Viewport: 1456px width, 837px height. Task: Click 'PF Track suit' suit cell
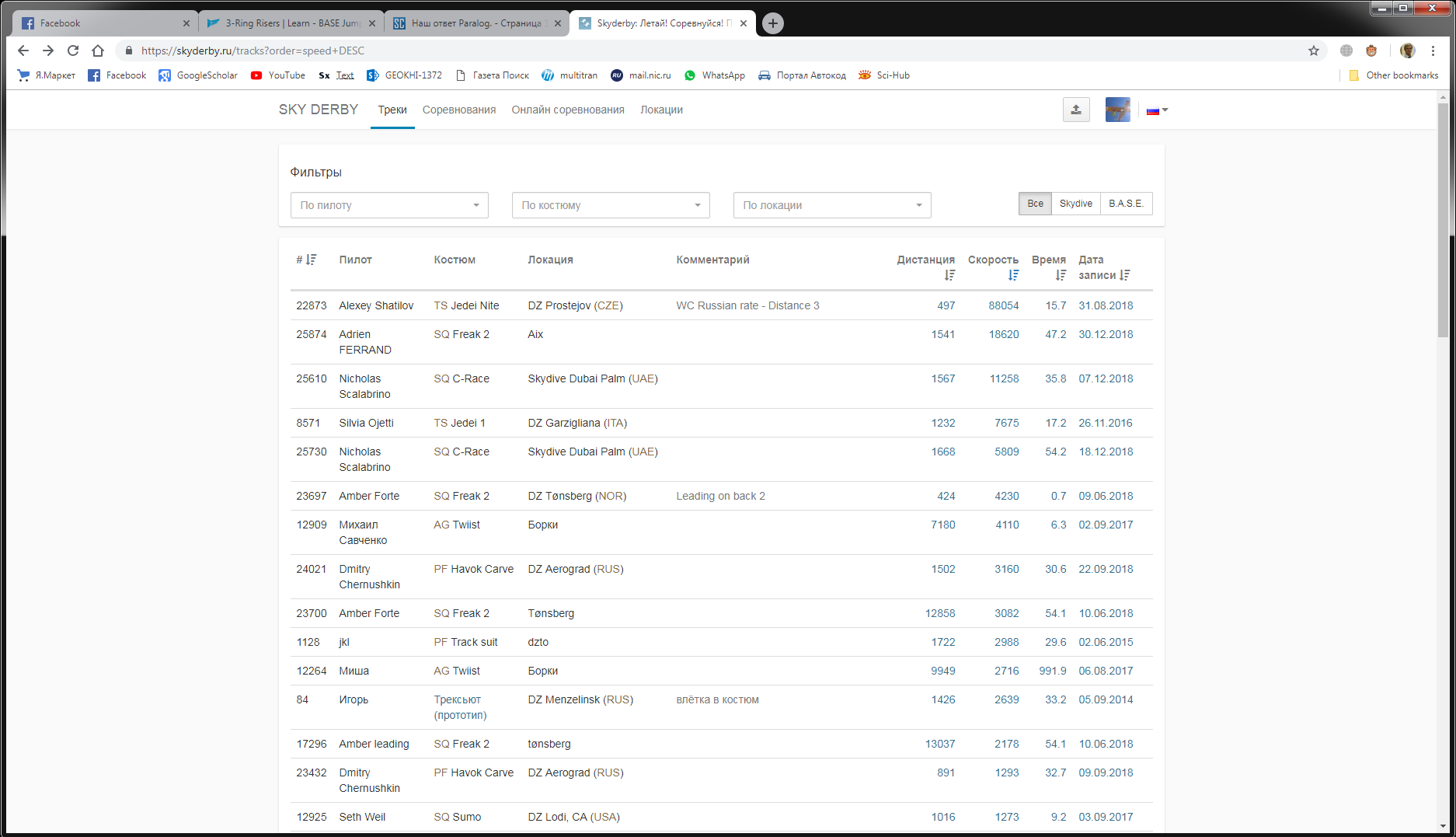pos(465,642)
